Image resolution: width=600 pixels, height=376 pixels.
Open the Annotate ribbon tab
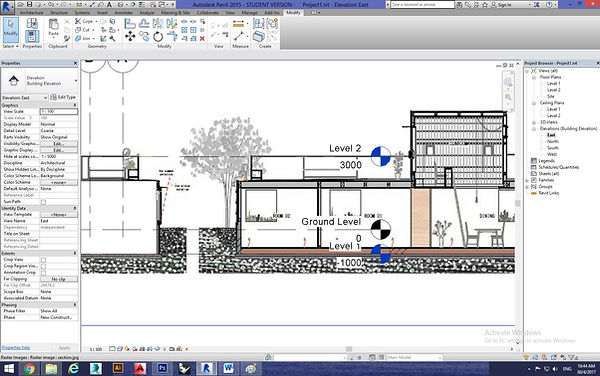[124, 13]
